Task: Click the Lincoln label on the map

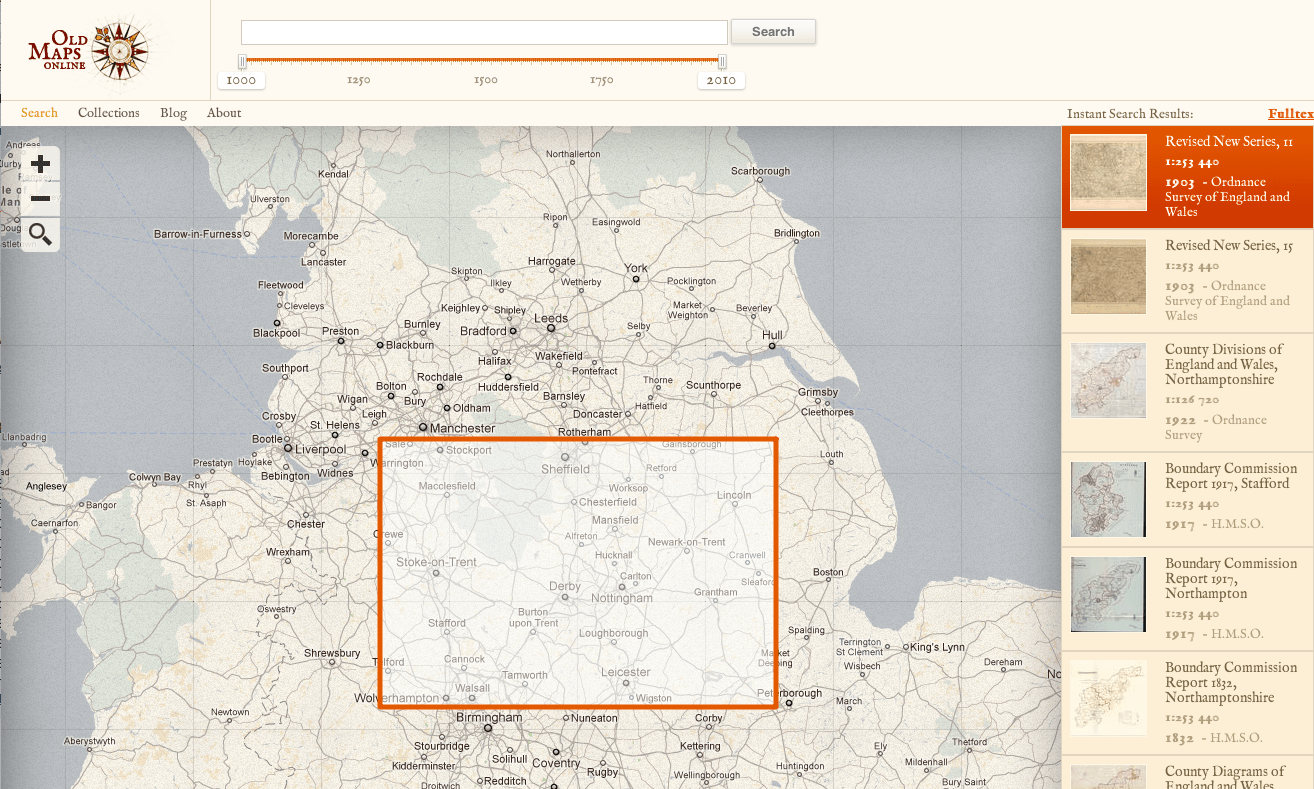Action: coord(734,495)
